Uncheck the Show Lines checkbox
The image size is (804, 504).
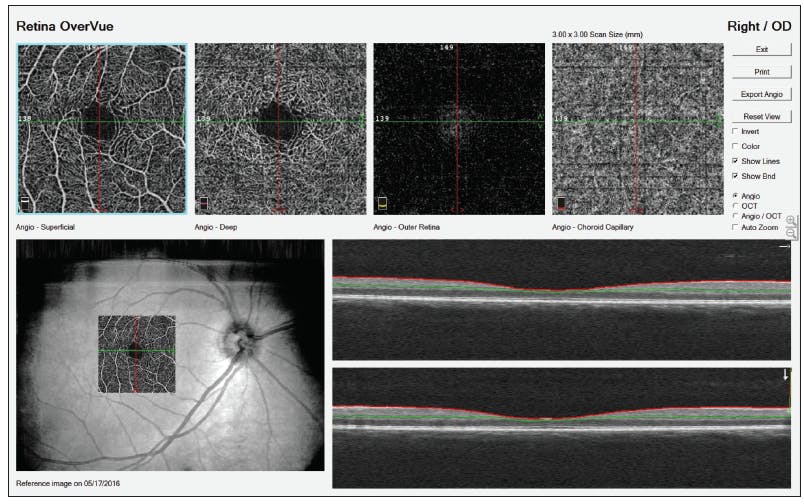[x=736, y=161]
